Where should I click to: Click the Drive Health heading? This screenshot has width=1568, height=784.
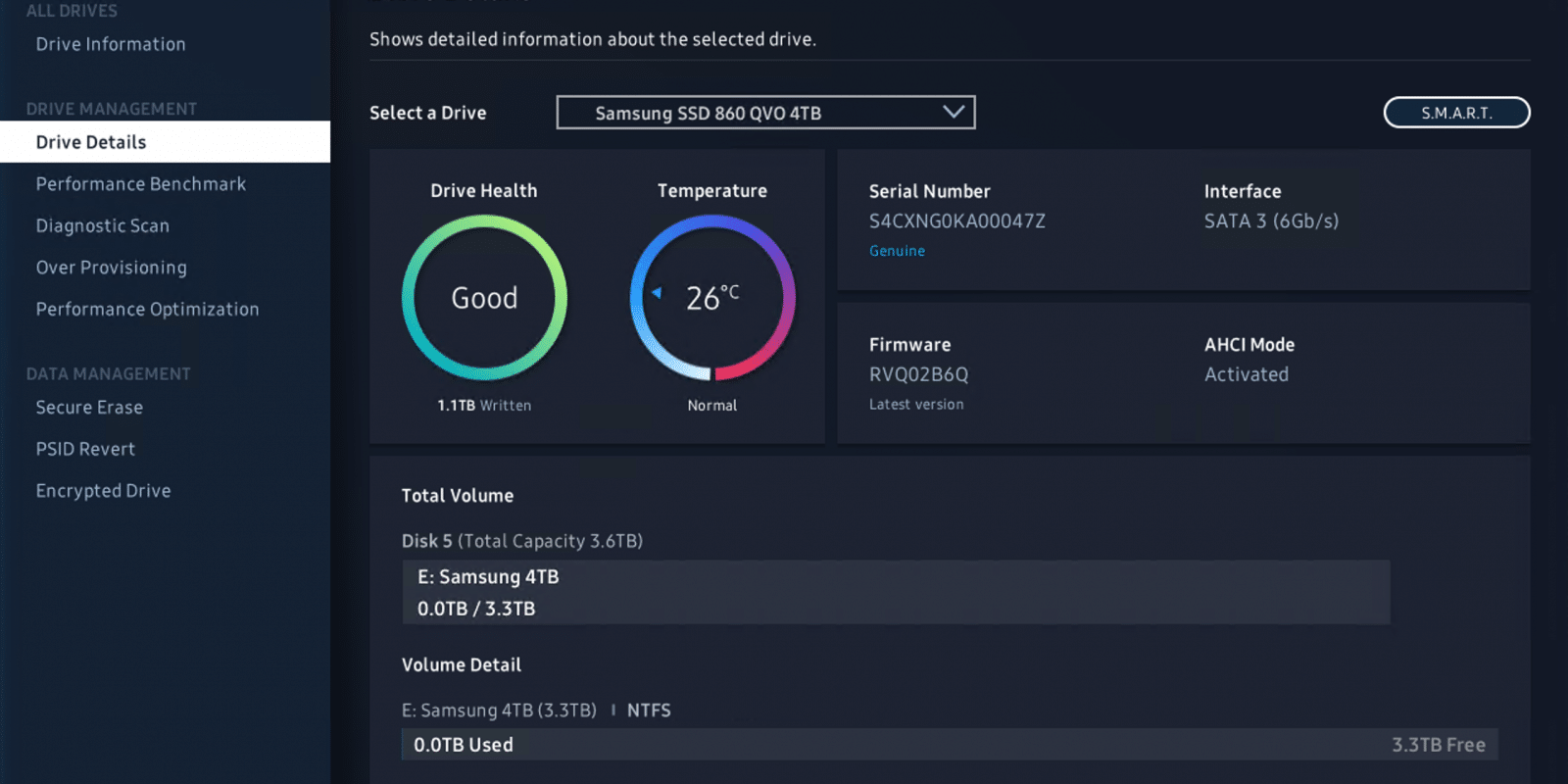[x=484, y=191]
